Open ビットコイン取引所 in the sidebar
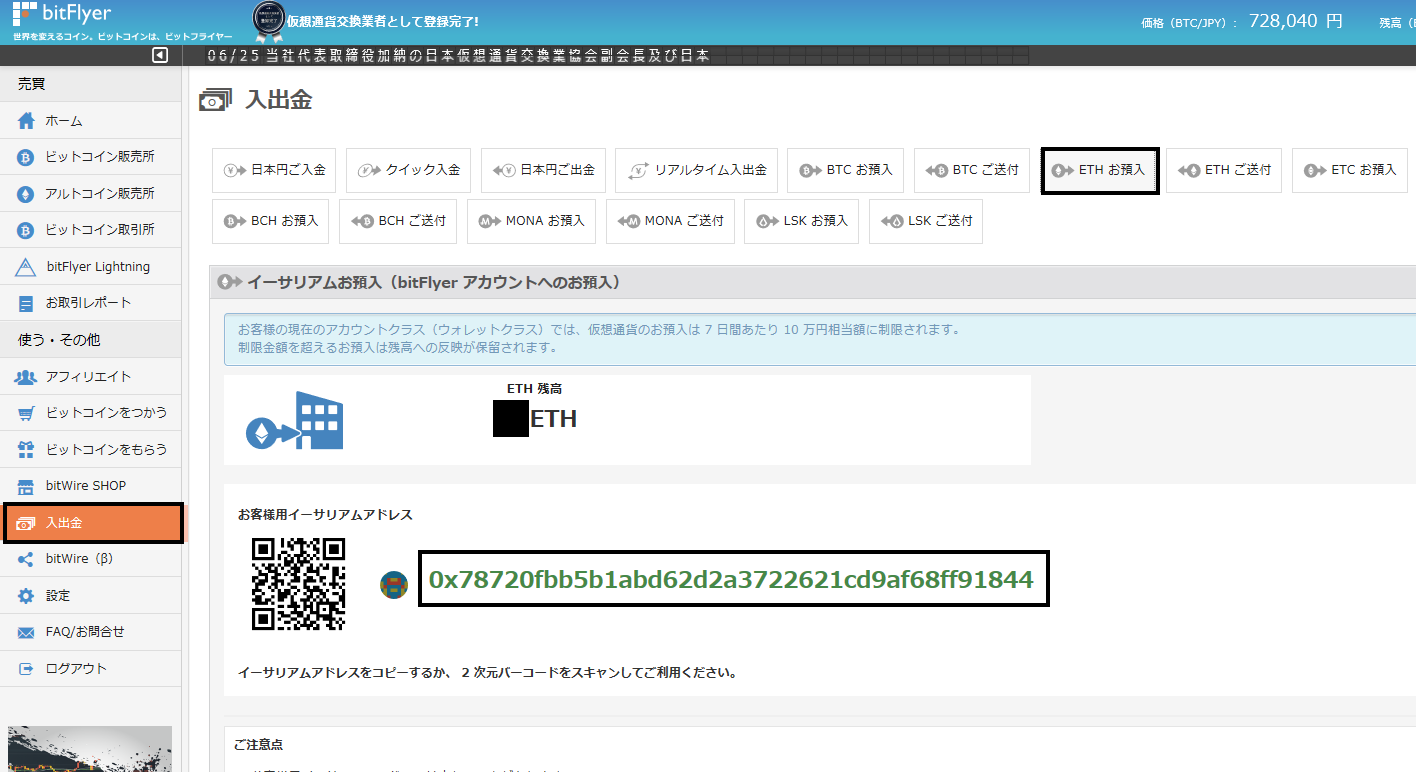The image size is (1416, 772). [x=91, y=229]
